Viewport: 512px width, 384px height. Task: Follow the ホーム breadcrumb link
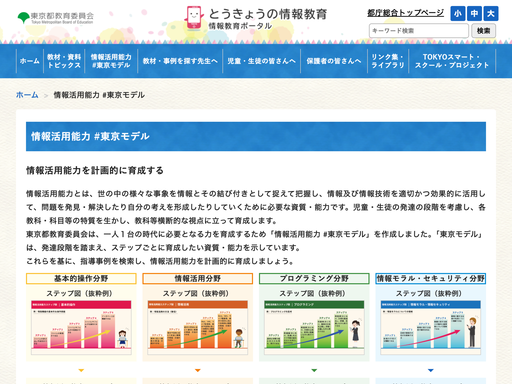(x=27, y=95)
